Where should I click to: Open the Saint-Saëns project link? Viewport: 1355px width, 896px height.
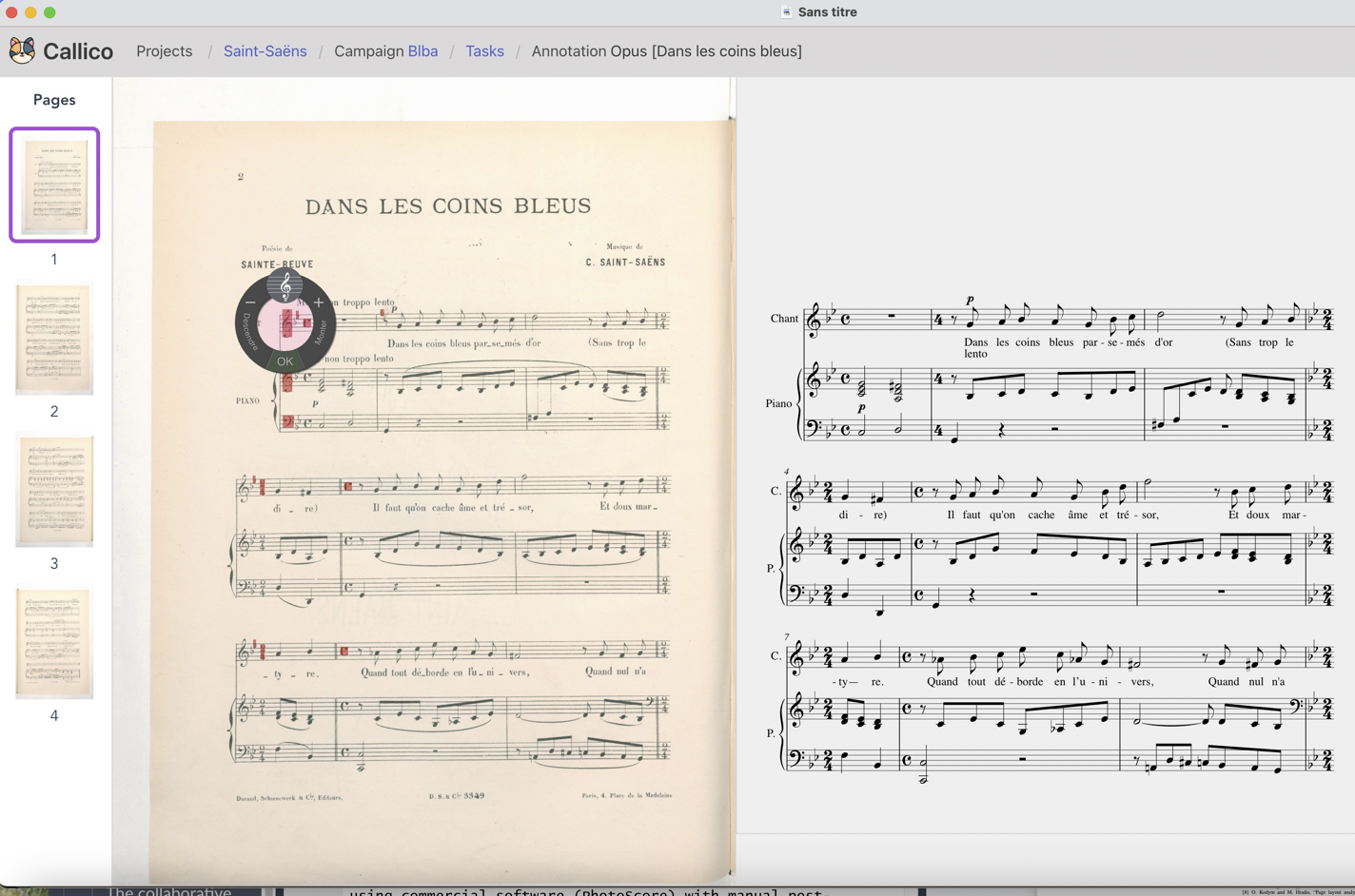click(x=265, y=51)
